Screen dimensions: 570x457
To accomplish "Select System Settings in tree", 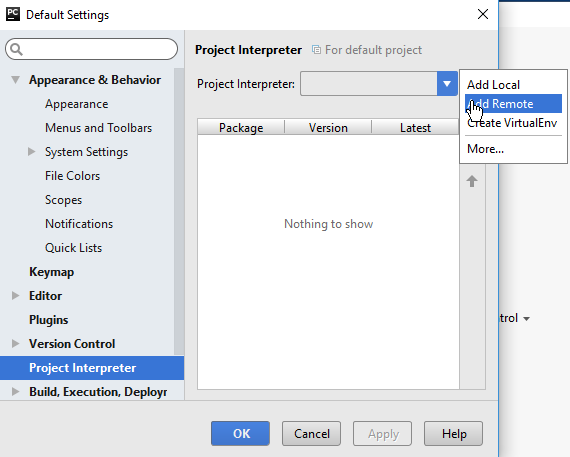I will (x=87, y=152).
